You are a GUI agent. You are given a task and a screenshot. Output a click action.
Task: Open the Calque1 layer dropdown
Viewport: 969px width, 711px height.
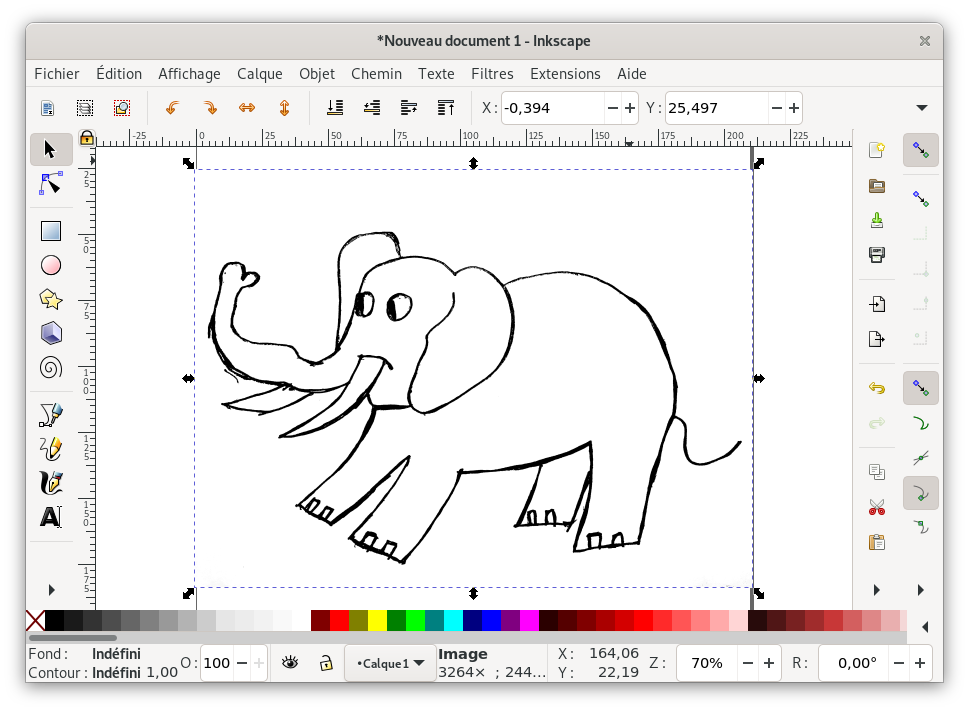391,663
